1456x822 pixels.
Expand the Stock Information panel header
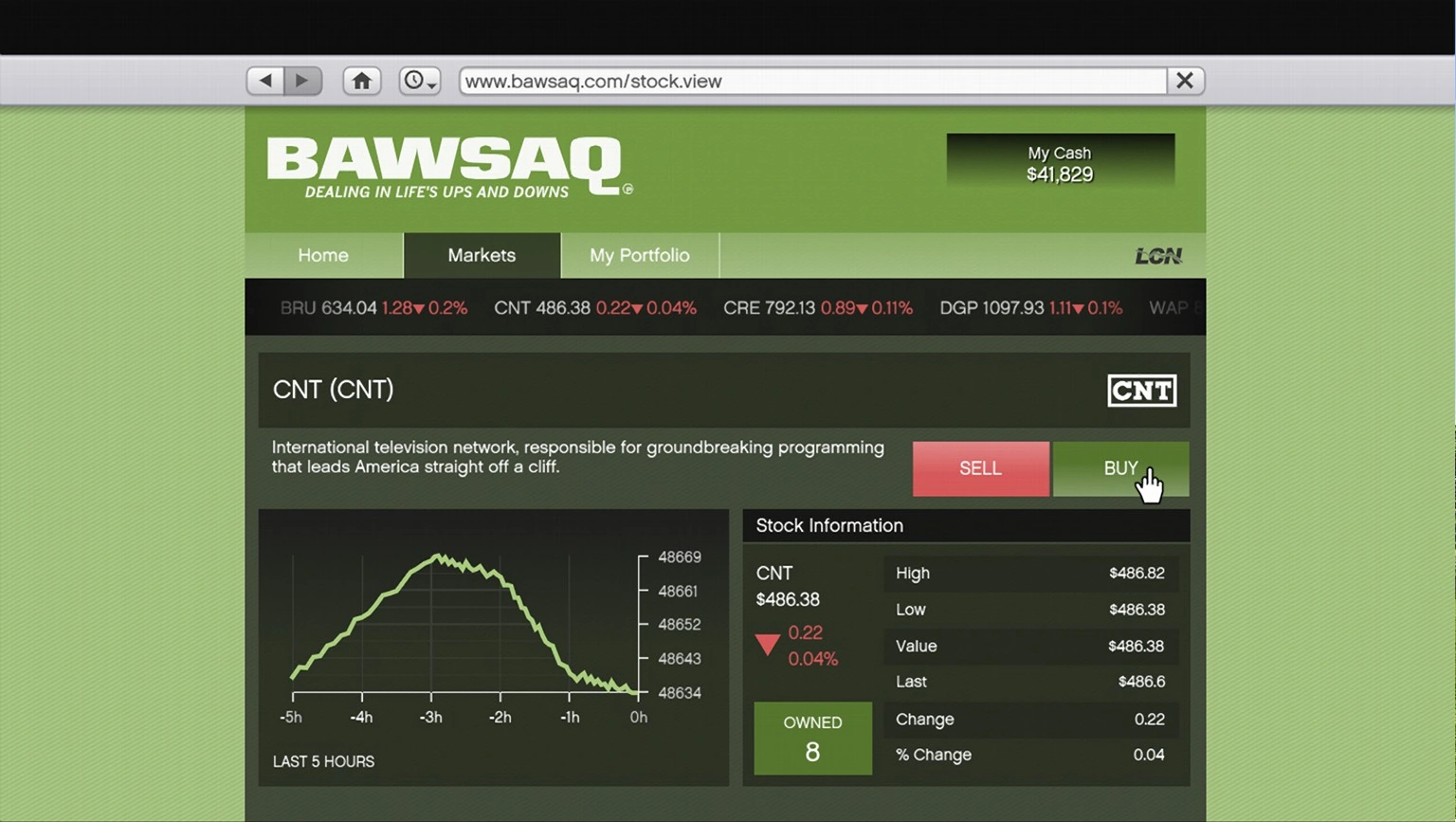pos(829,525)
